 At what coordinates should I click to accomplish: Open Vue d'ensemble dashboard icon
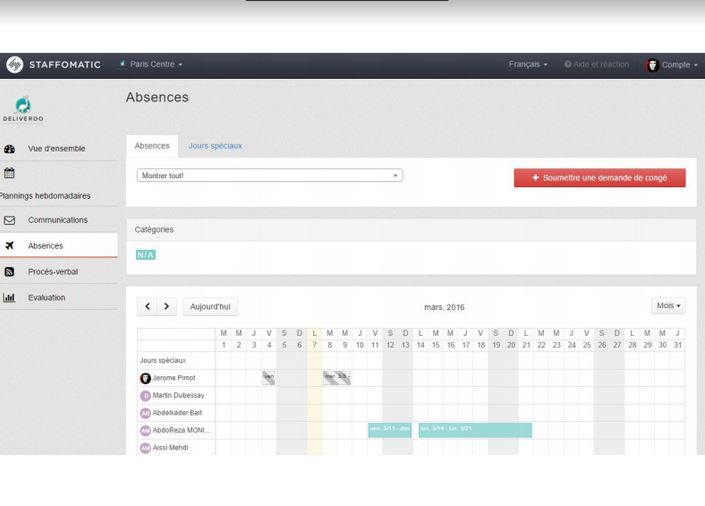click(10, 149)
